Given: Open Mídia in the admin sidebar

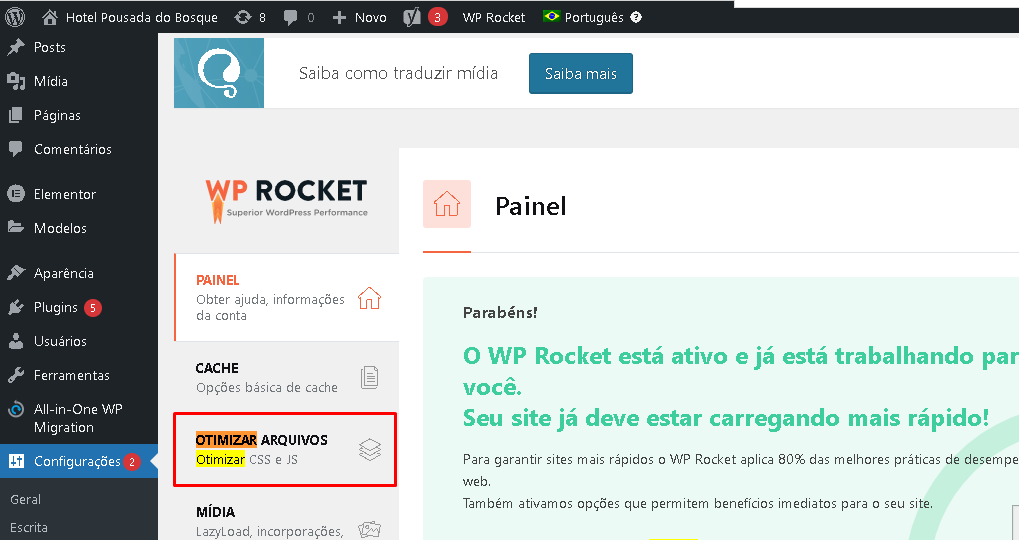Looking at the screenshot, I should (51, 81).
